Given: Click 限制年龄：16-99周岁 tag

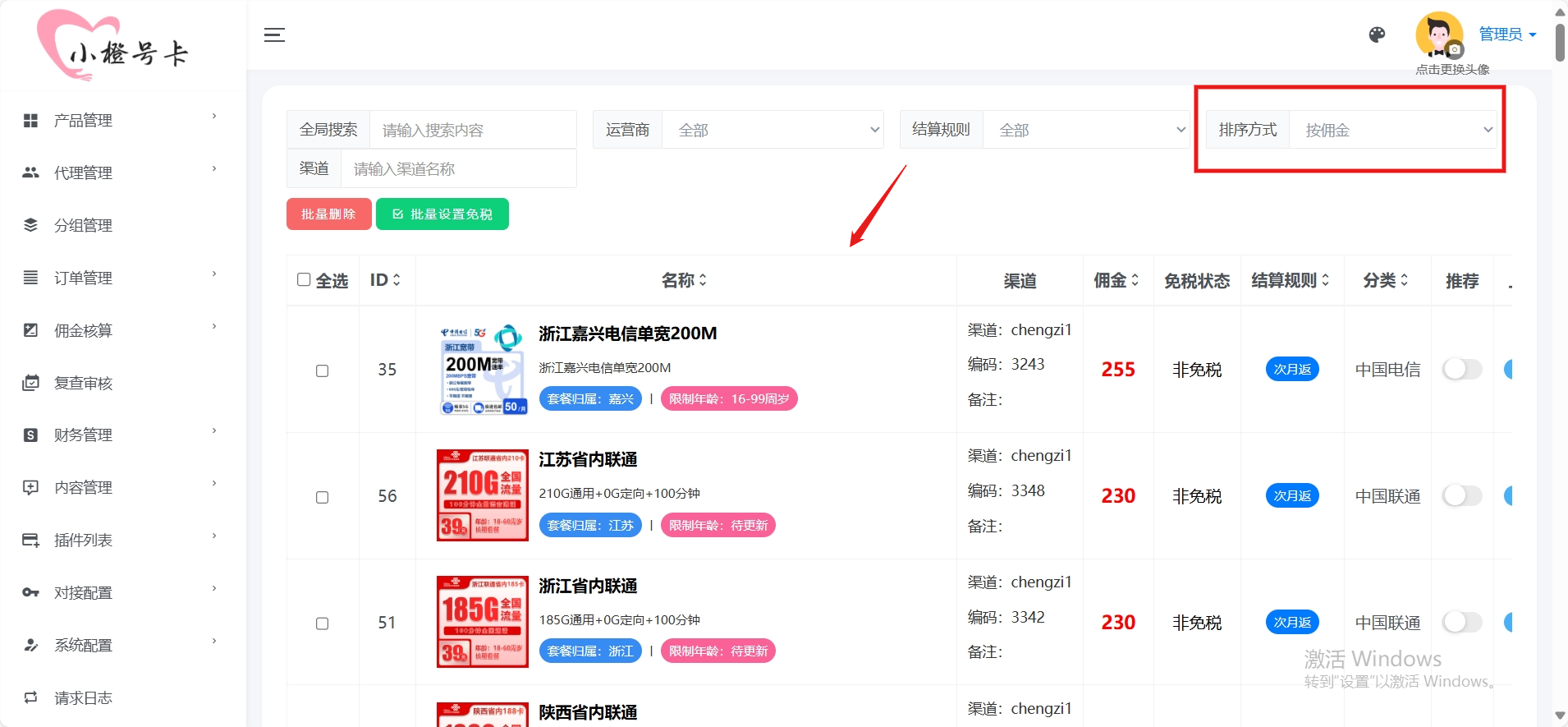Looking at the screenshot, I should [729, 398].
